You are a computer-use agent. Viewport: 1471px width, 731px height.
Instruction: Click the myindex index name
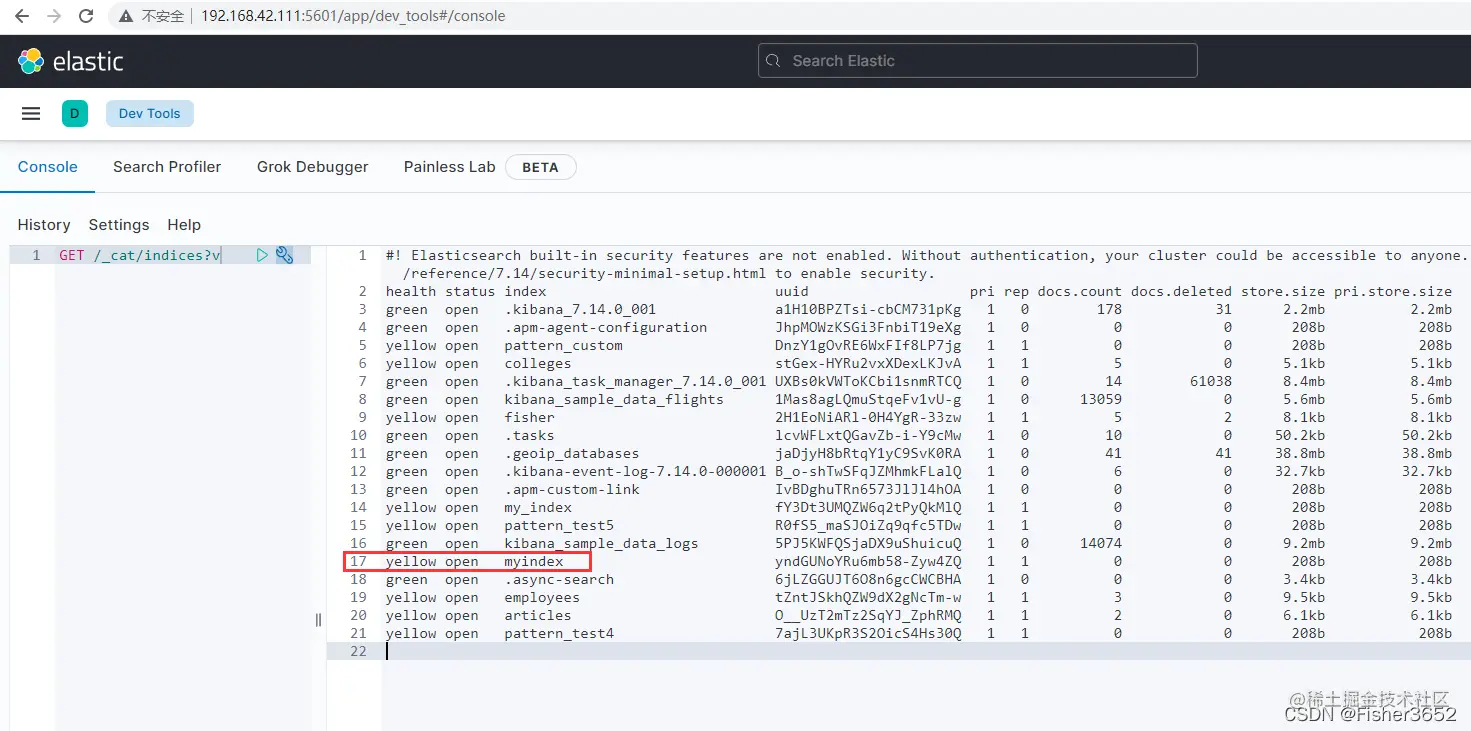click(534, 561)
